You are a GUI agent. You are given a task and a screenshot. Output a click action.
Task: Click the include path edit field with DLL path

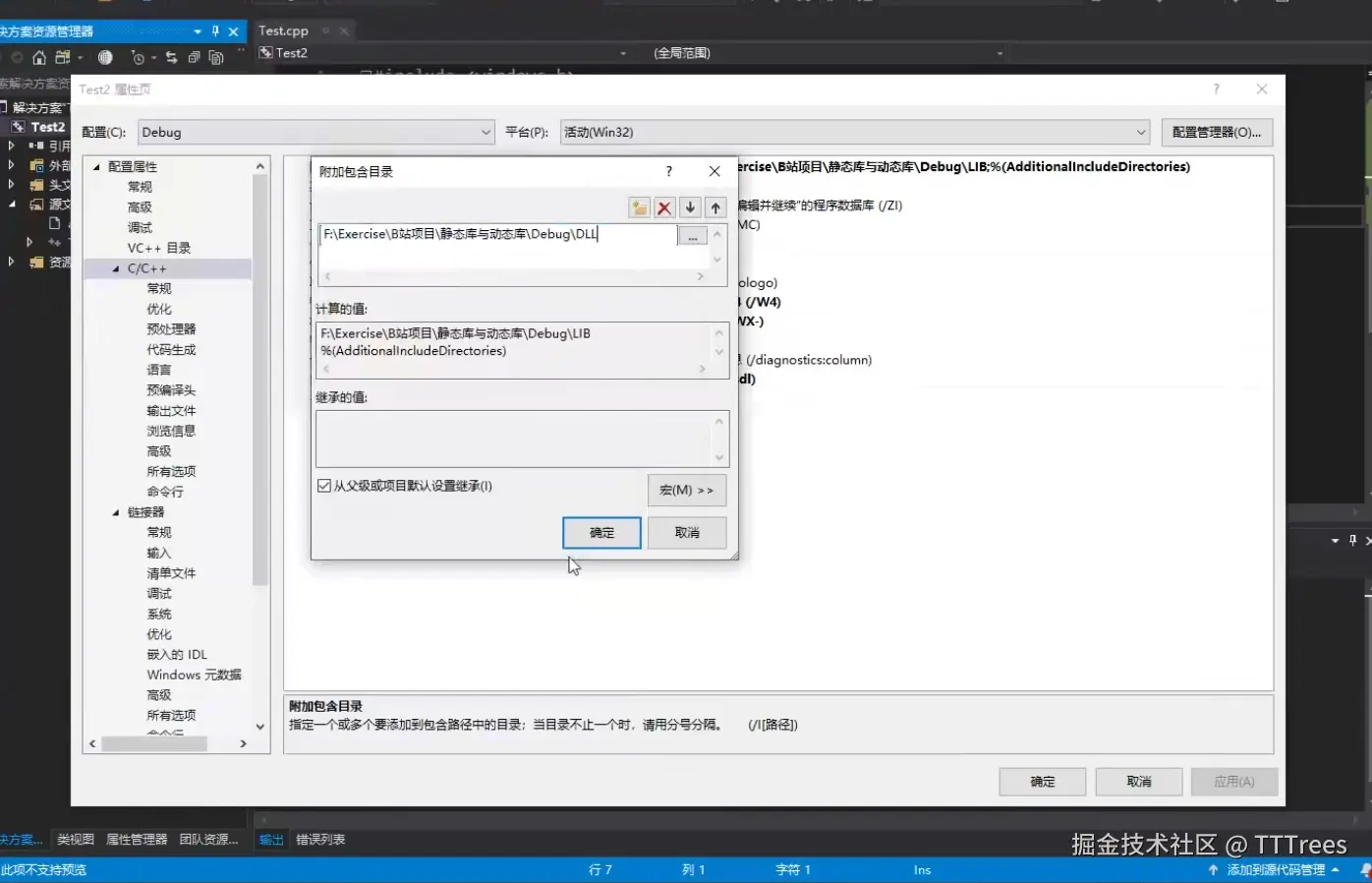498,235
